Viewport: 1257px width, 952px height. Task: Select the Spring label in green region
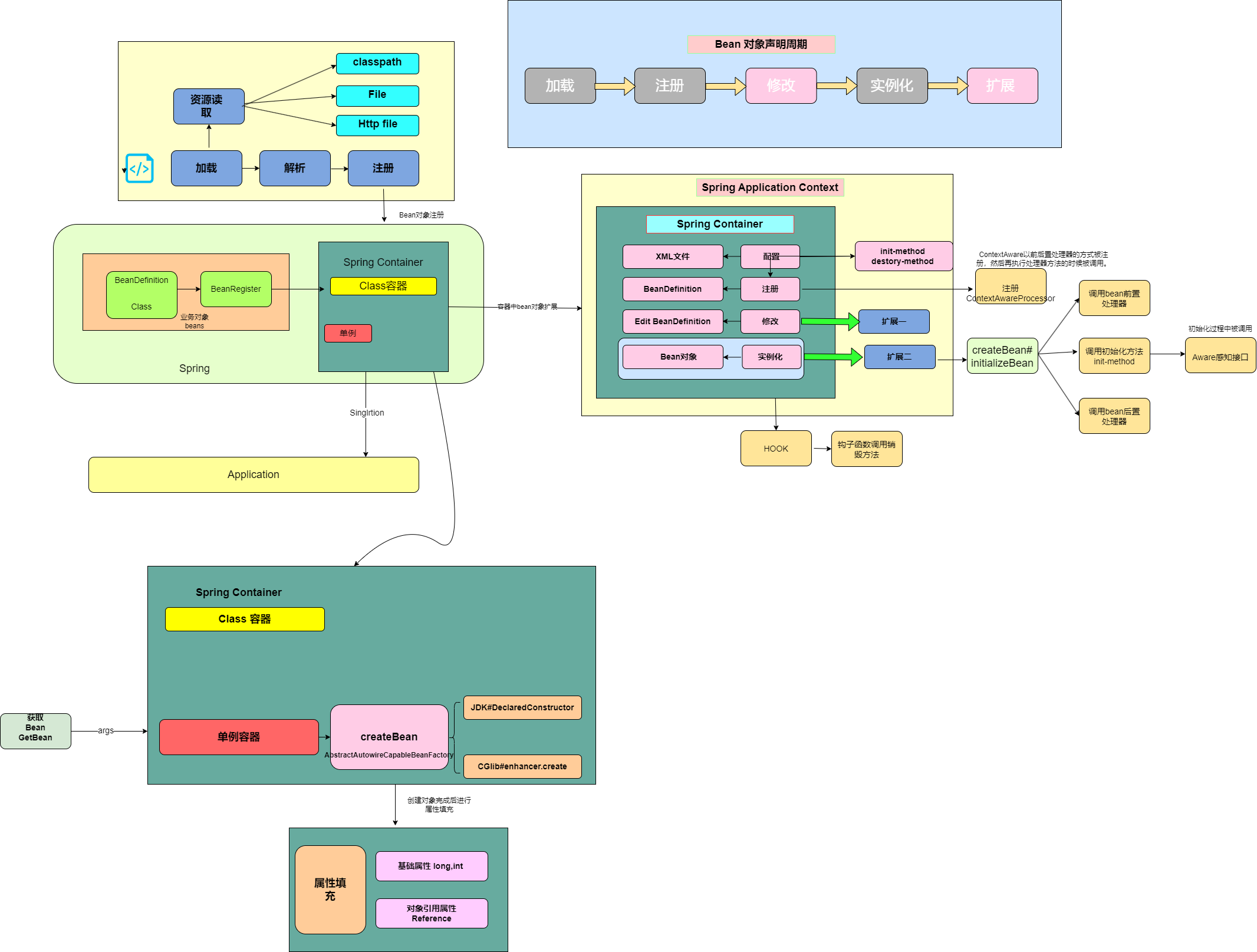point(195,368)
